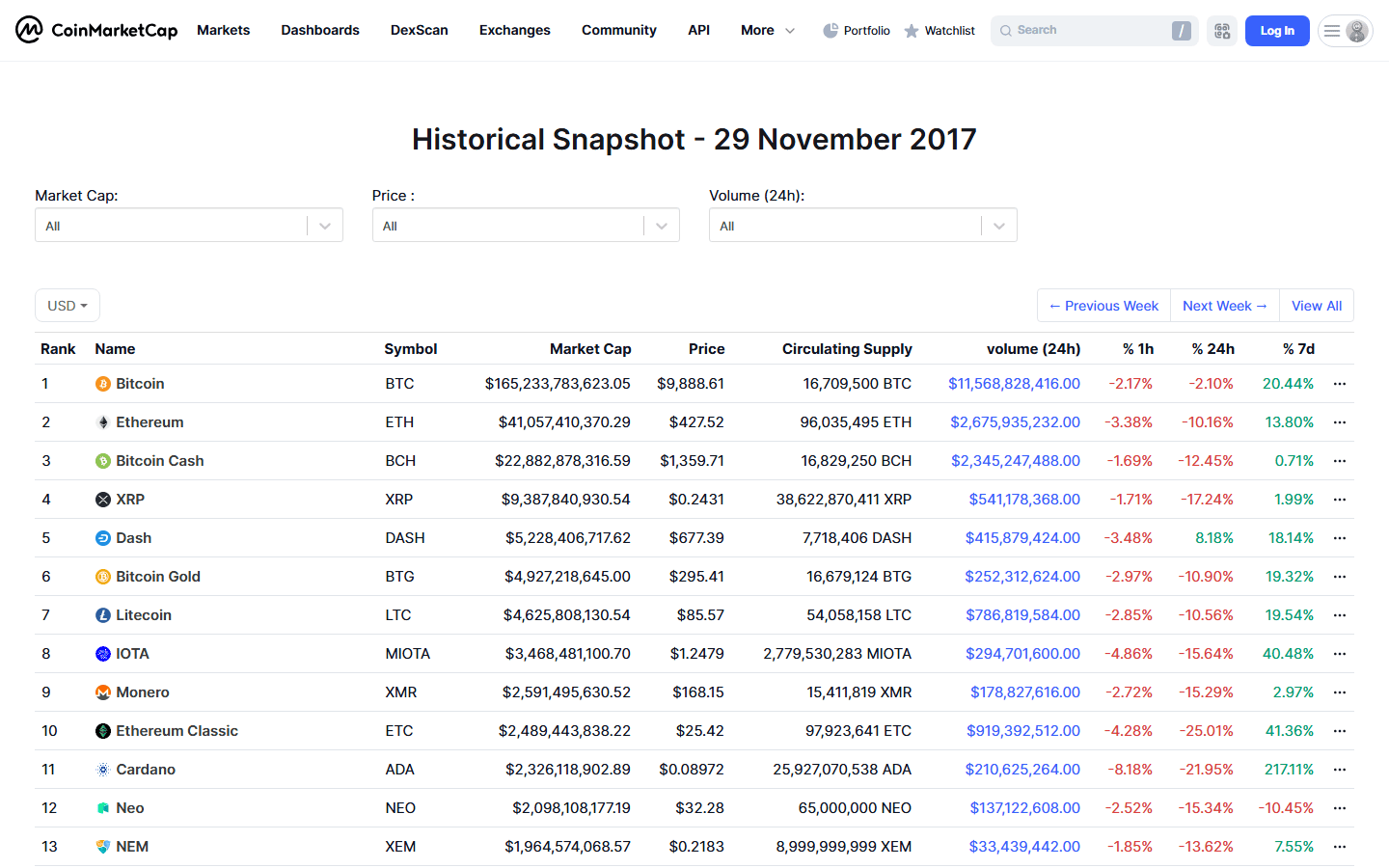Click the Bitcoin coin icon
The width and height of the screenshot is (1389, 868).
coord(103,384)
